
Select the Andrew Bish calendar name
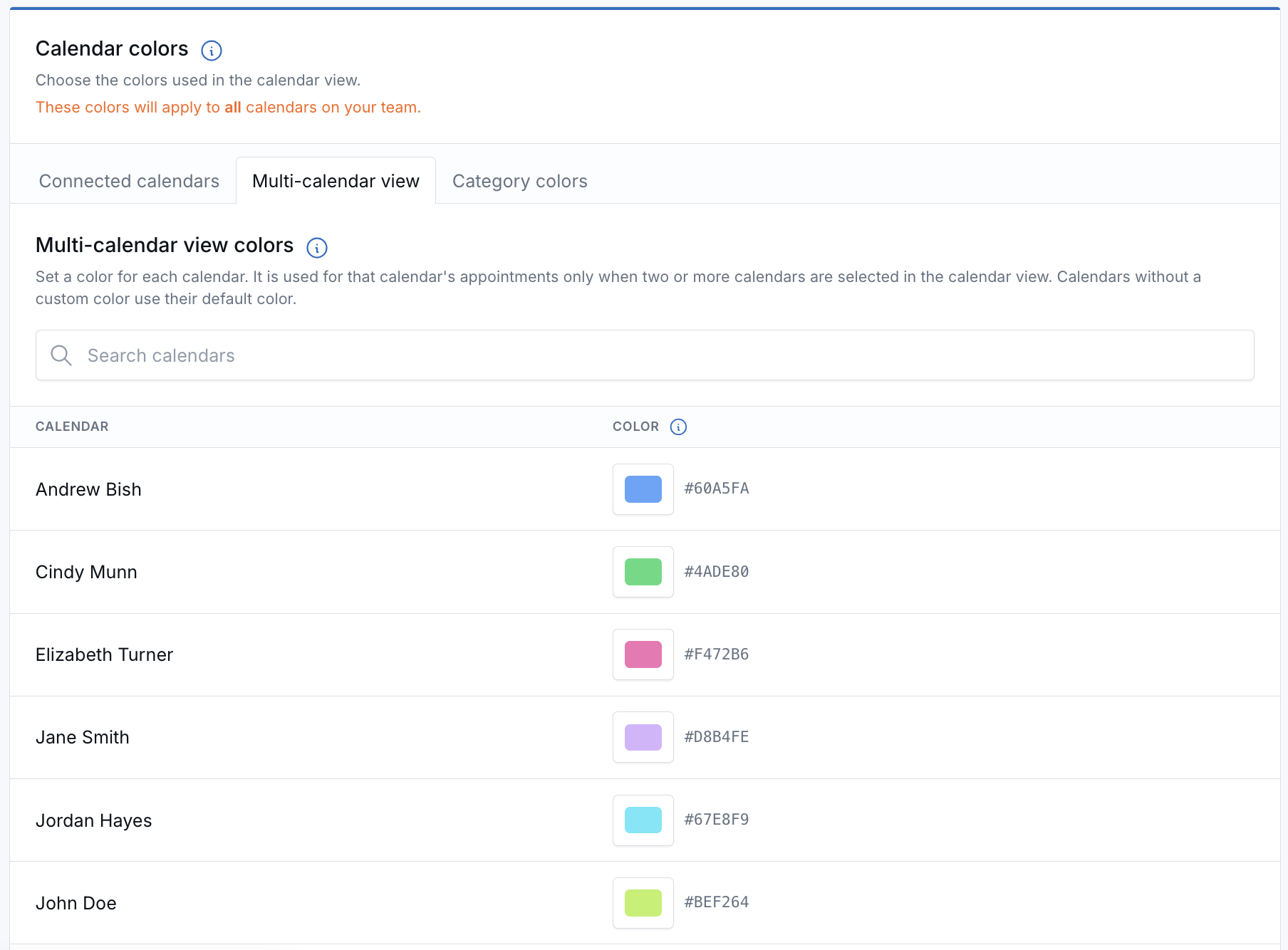pyautogui.click(x=88, y=489)
